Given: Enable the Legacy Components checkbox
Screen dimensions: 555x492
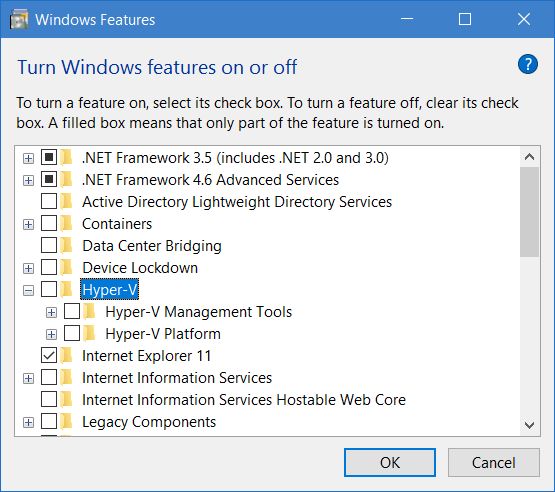Looking at the screenshot, I should click(x=49, y=422).
